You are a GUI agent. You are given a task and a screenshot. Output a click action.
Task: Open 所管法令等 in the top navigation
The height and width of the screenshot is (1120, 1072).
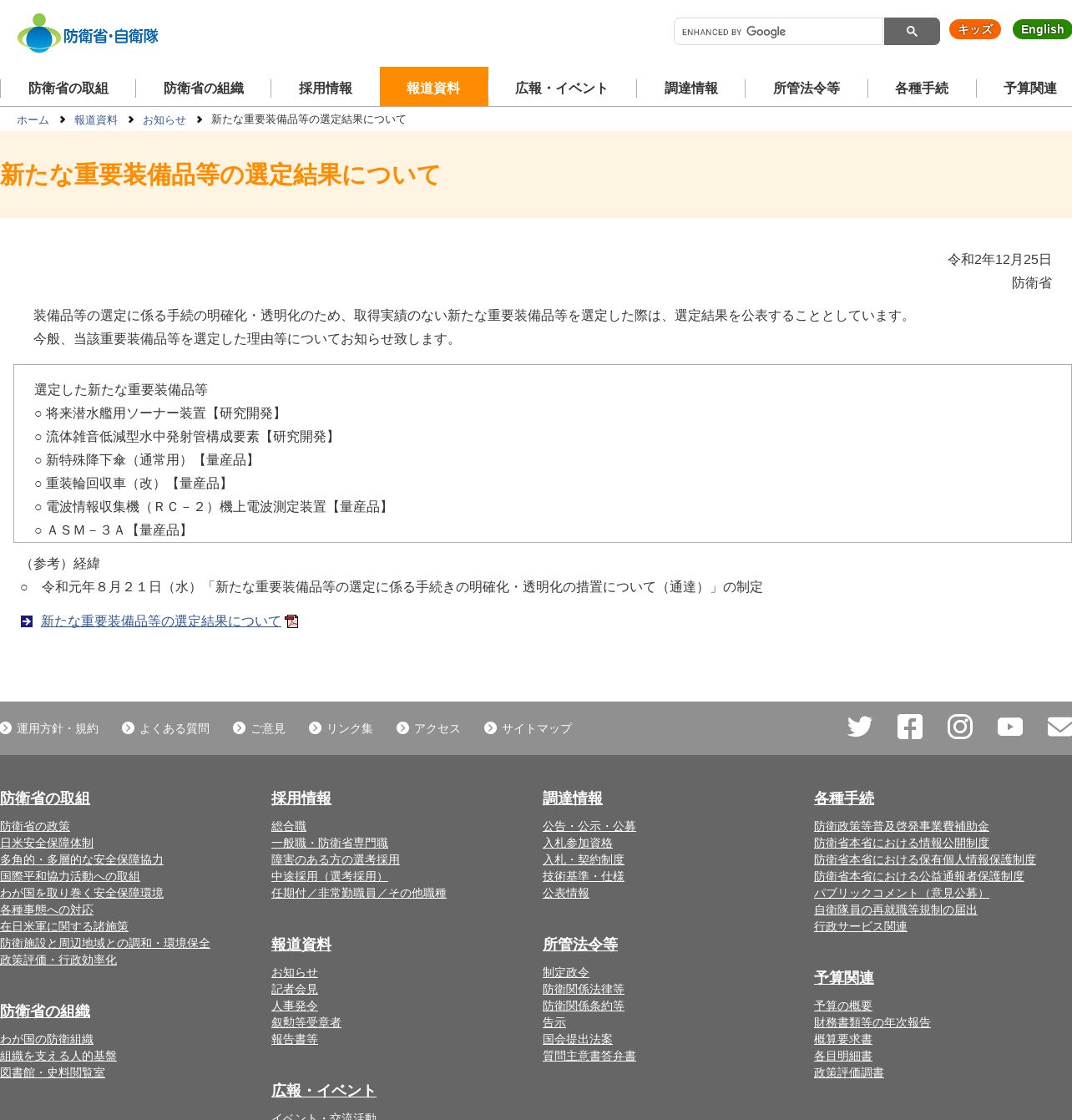point(807,88)
